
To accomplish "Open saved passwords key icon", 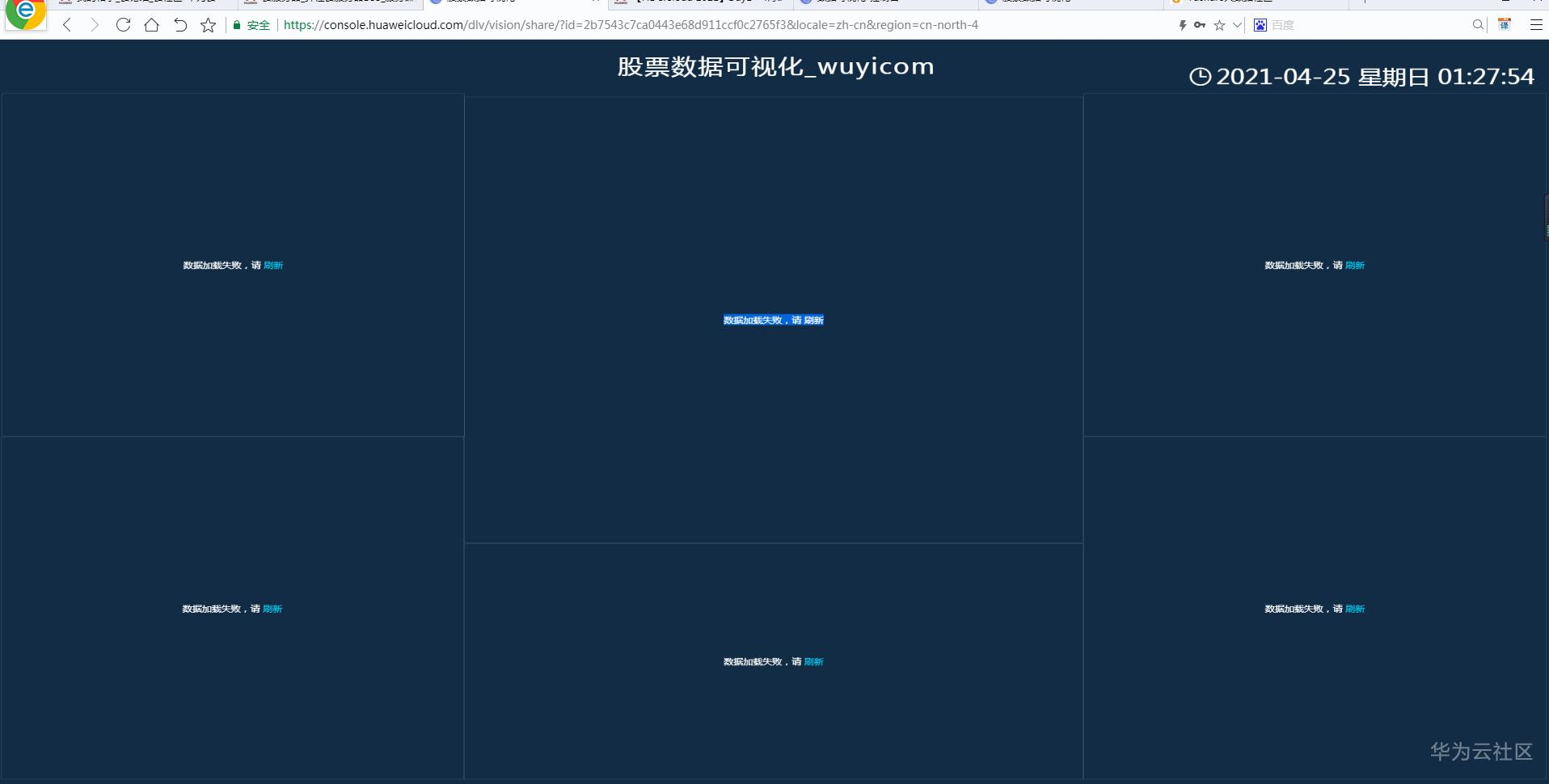I will pos(1200,25).
